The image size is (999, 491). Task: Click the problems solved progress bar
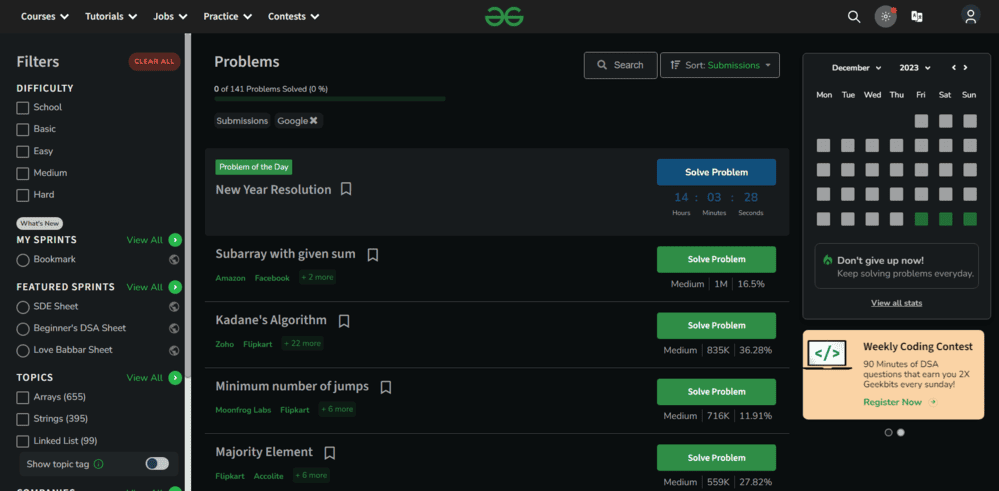pos(330,99)
